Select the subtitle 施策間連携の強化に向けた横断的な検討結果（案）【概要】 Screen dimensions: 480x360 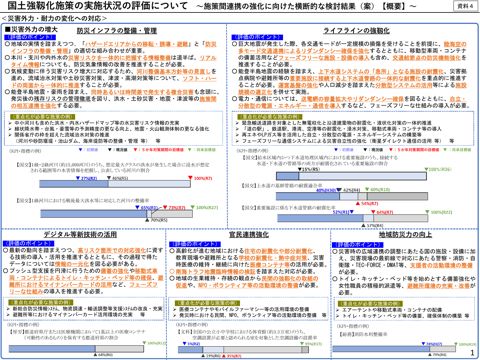coord(305,6)
